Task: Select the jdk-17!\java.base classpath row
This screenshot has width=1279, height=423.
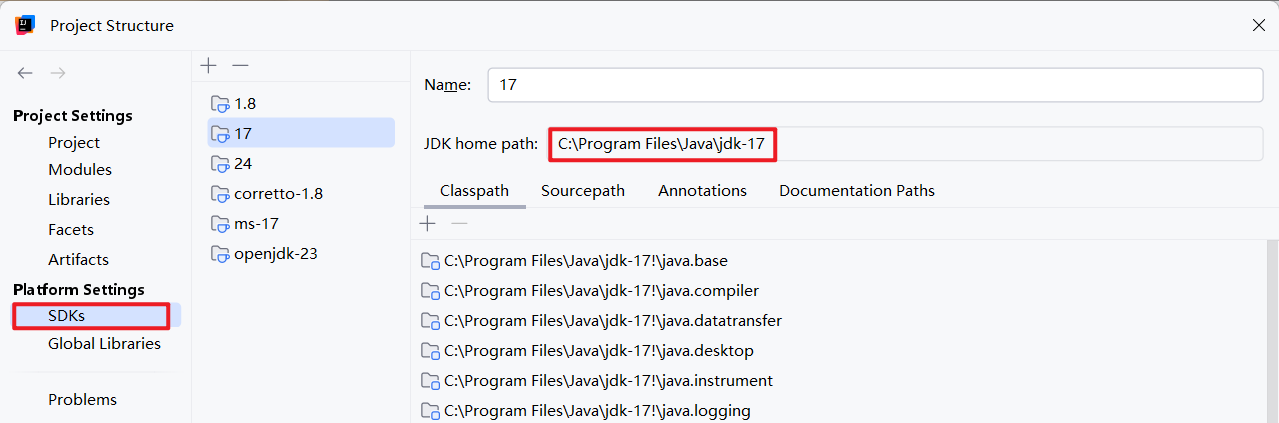Action: click(x=840, y=261)
